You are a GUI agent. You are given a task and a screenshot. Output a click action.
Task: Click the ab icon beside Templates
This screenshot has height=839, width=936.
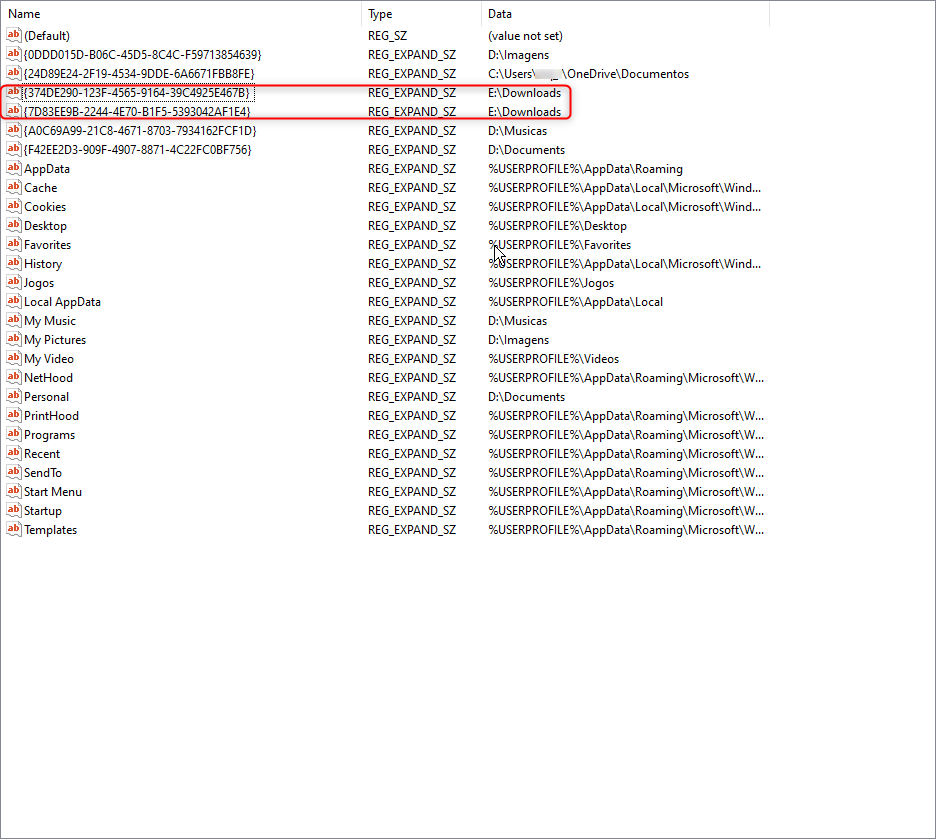point(12,529)
